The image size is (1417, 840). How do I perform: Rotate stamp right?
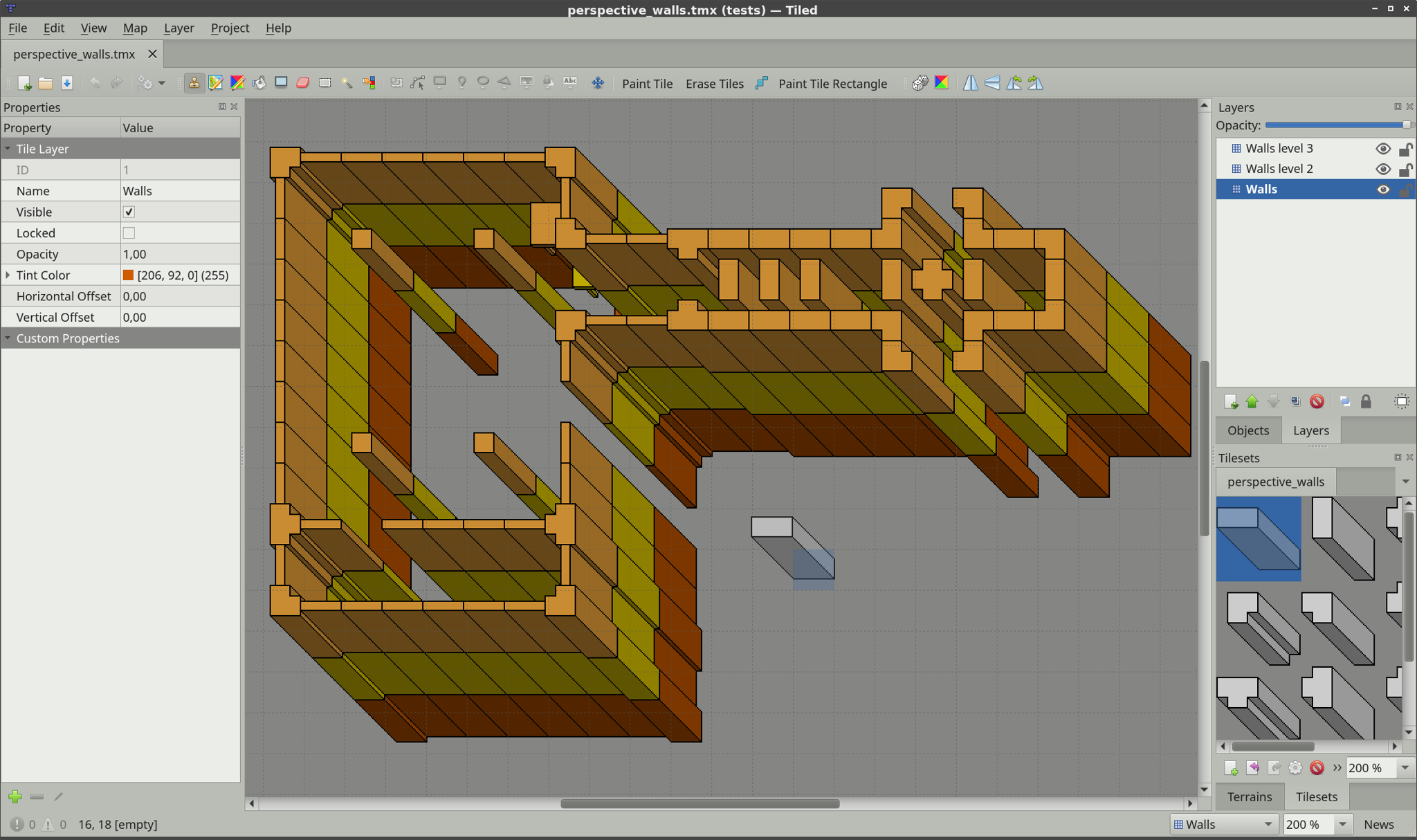point(1036,83)
